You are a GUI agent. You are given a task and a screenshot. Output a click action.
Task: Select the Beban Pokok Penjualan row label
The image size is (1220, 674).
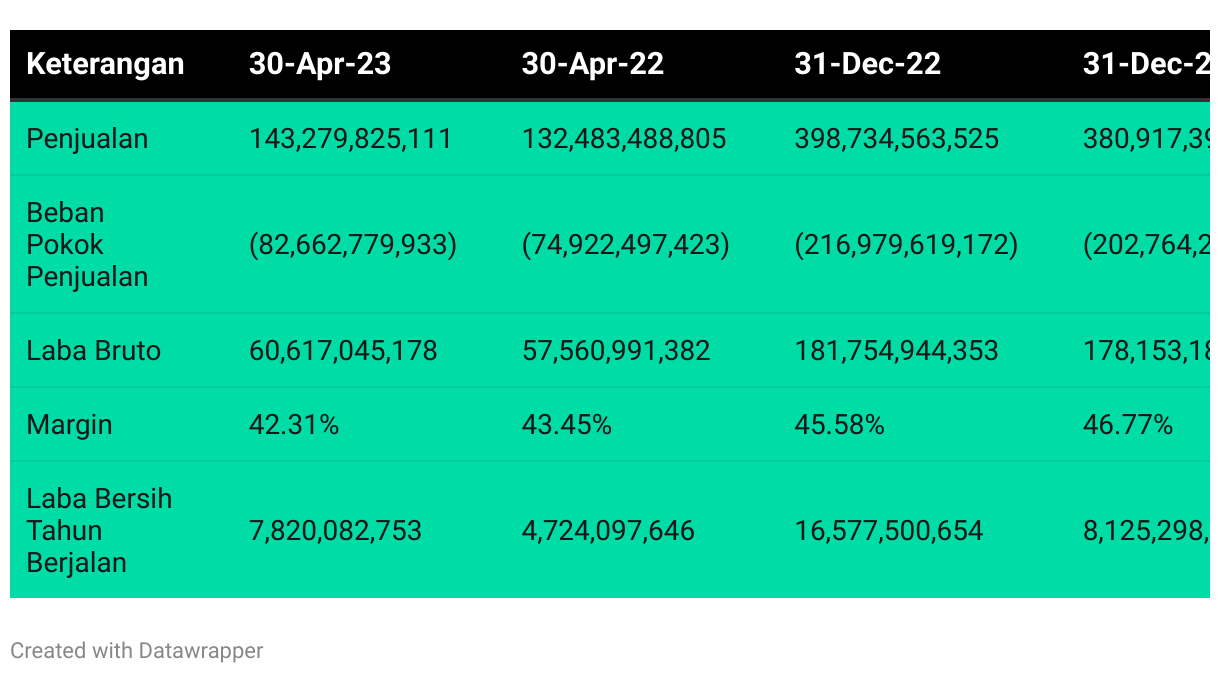point(87,245)
